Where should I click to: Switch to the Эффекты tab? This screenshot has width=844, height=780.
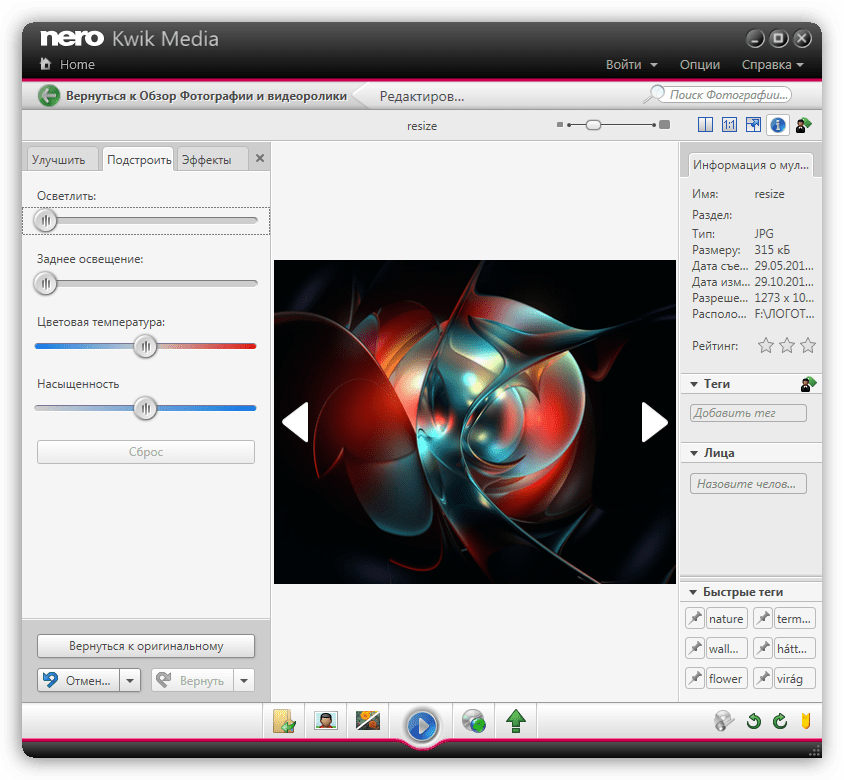click(206, 160)
